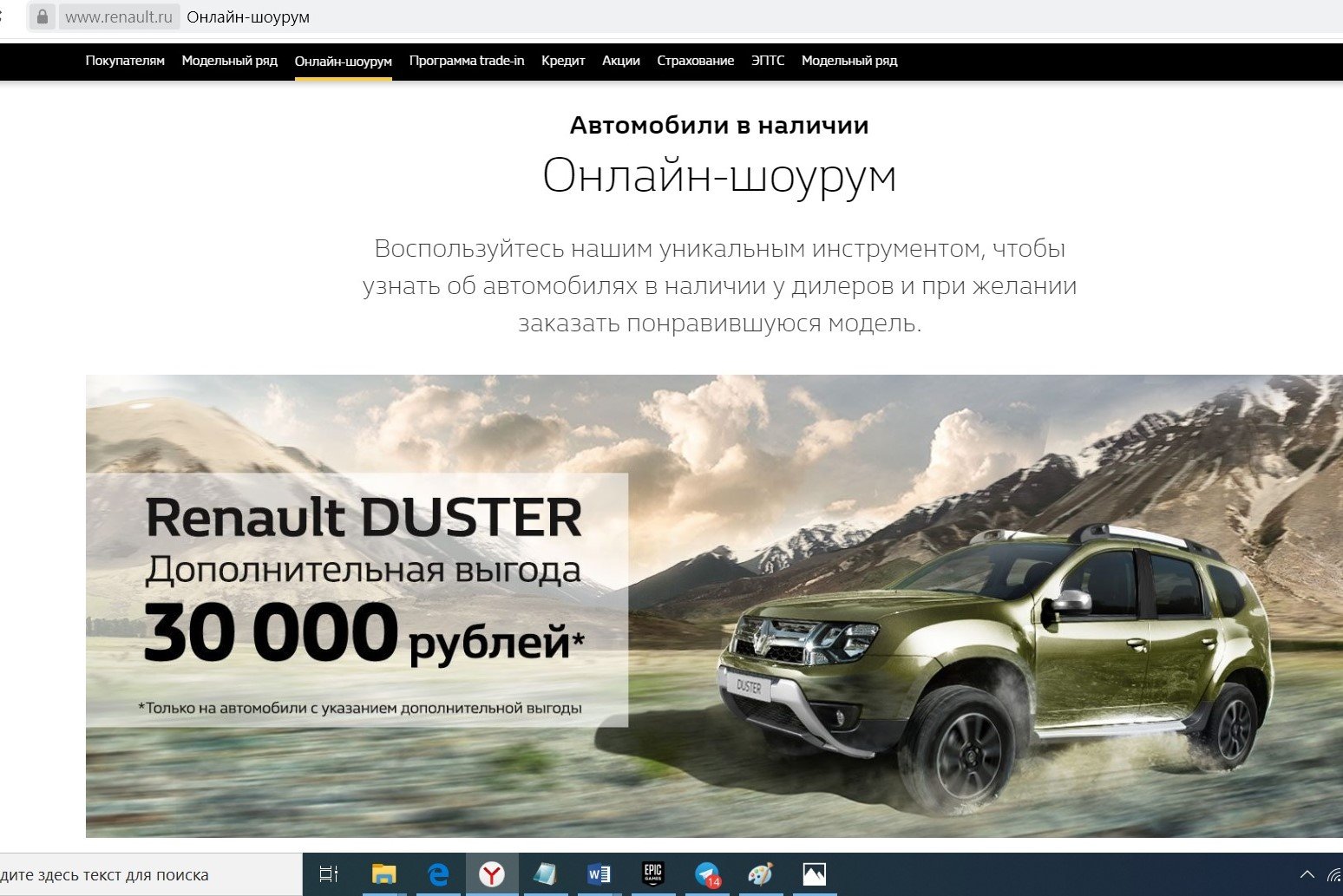View site security via the address bar lock
Image resolution: width=1343 pixels, height=896 pixels.
click(x=41, y=16)
